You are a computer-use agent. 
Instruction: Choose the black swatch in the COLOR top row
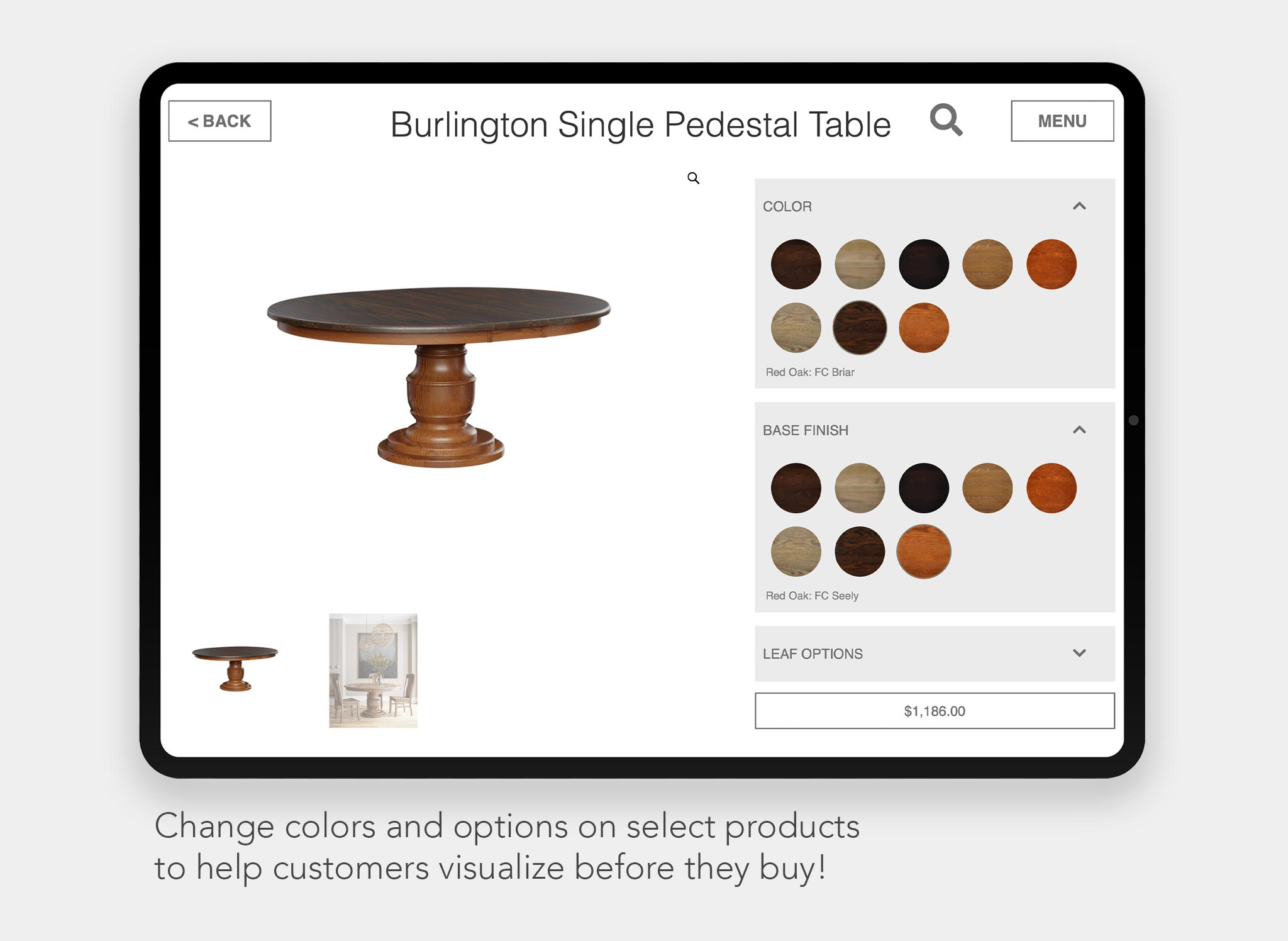[x=923, y=264]
